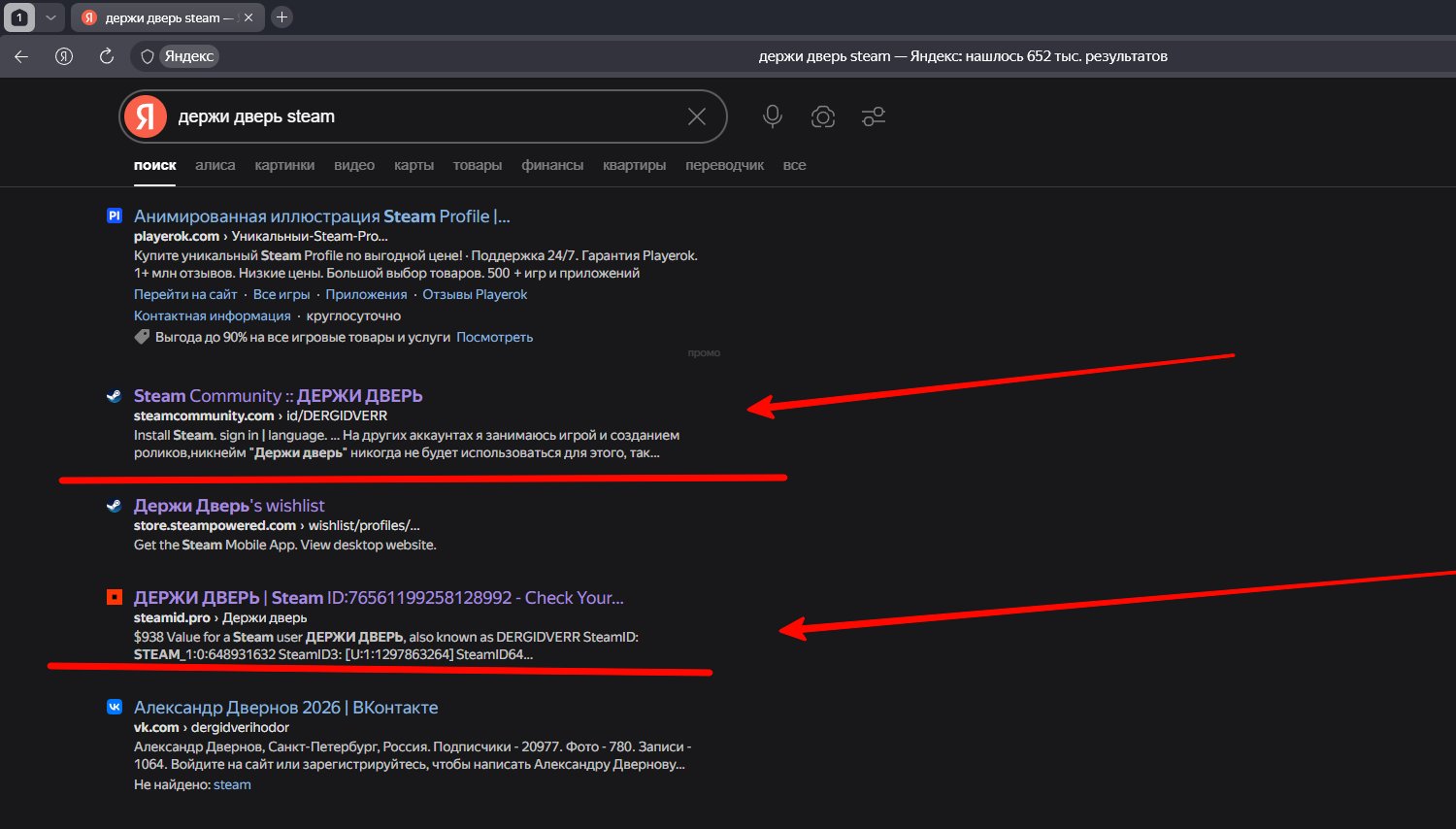
Task: Click the 'Держи дверь' breadcrumb under steamid.pro
Action: pyautogui.click(x=265, y=617)
